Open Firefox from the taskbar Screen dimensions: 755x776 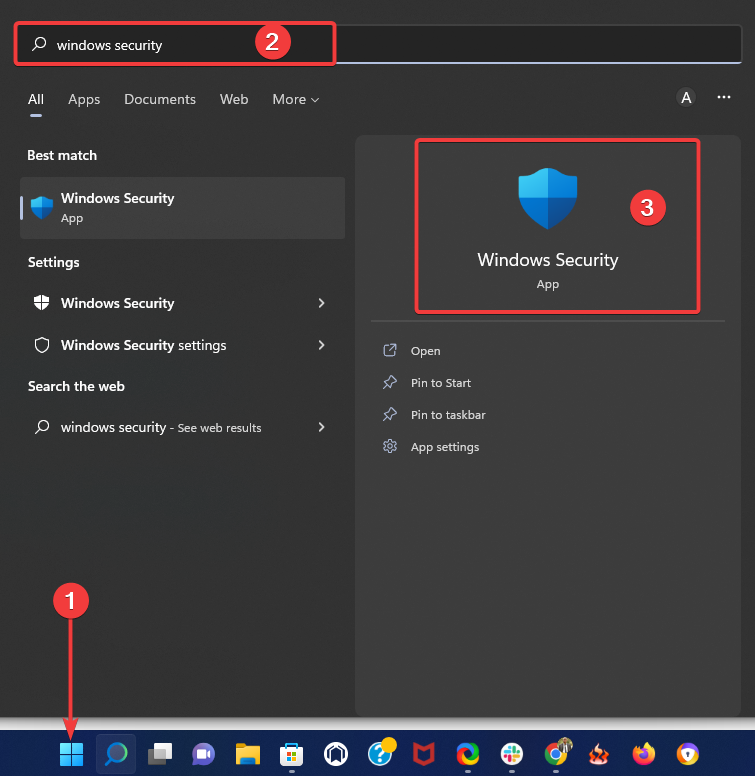click(x=644, y=754)
